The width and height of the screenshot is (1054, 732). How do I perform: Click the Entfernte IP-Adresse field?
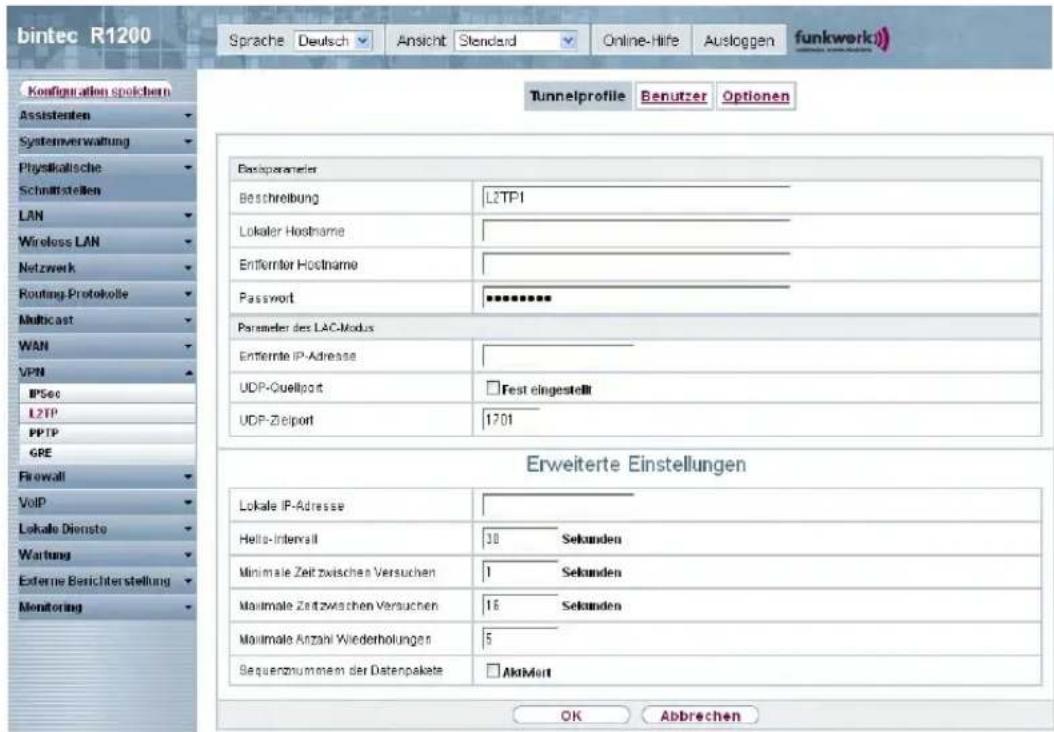558,356
